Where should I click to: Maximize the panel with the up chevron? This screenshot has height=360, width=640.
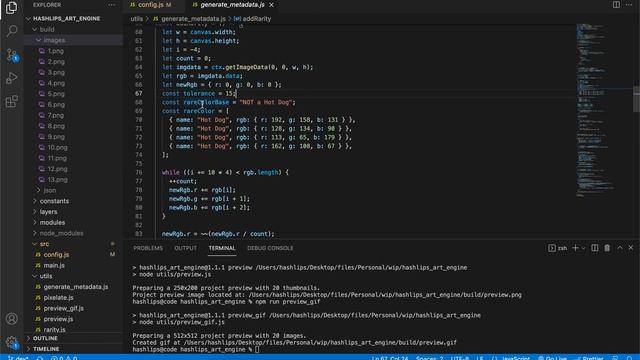tap(620, 248)
